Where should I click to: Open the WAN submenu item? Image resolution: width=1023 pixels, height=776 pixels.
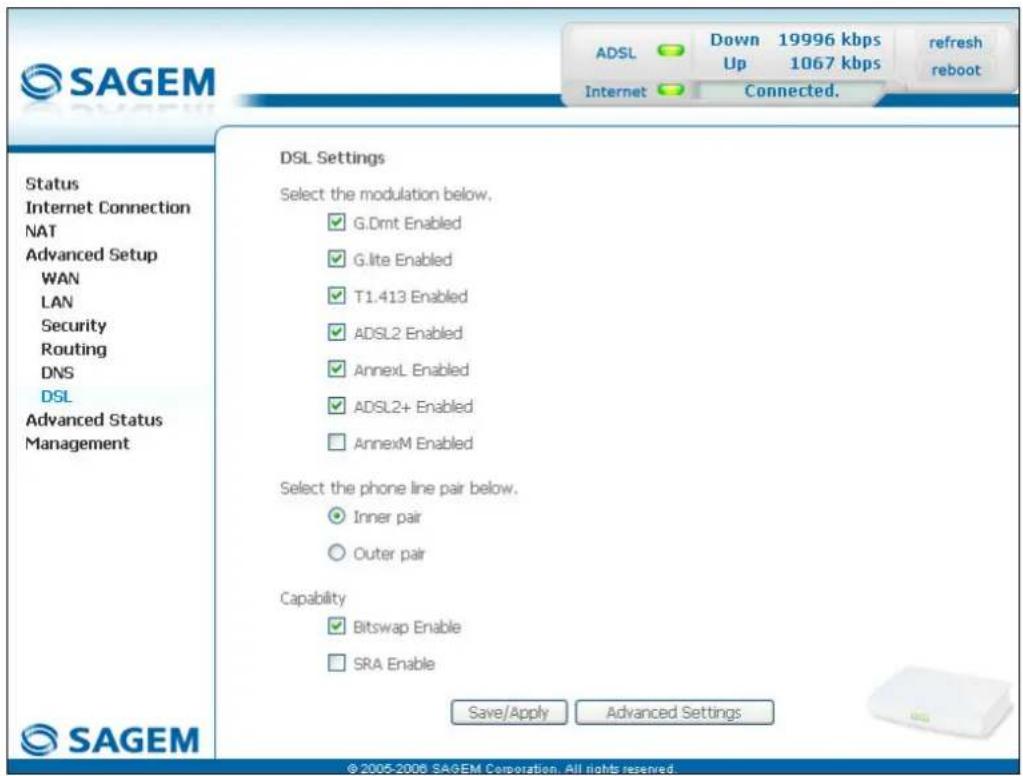tap(60, 279)
